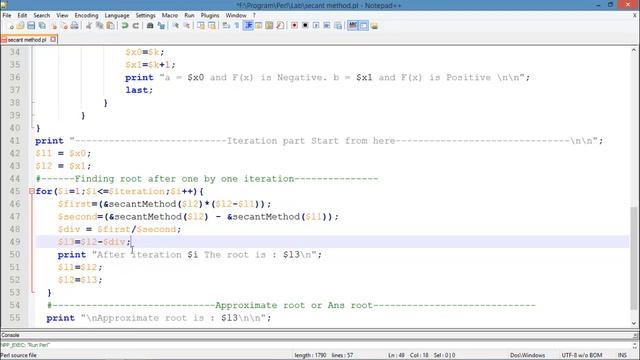Click the Dos\Windows status bar entry

(527, 355)
